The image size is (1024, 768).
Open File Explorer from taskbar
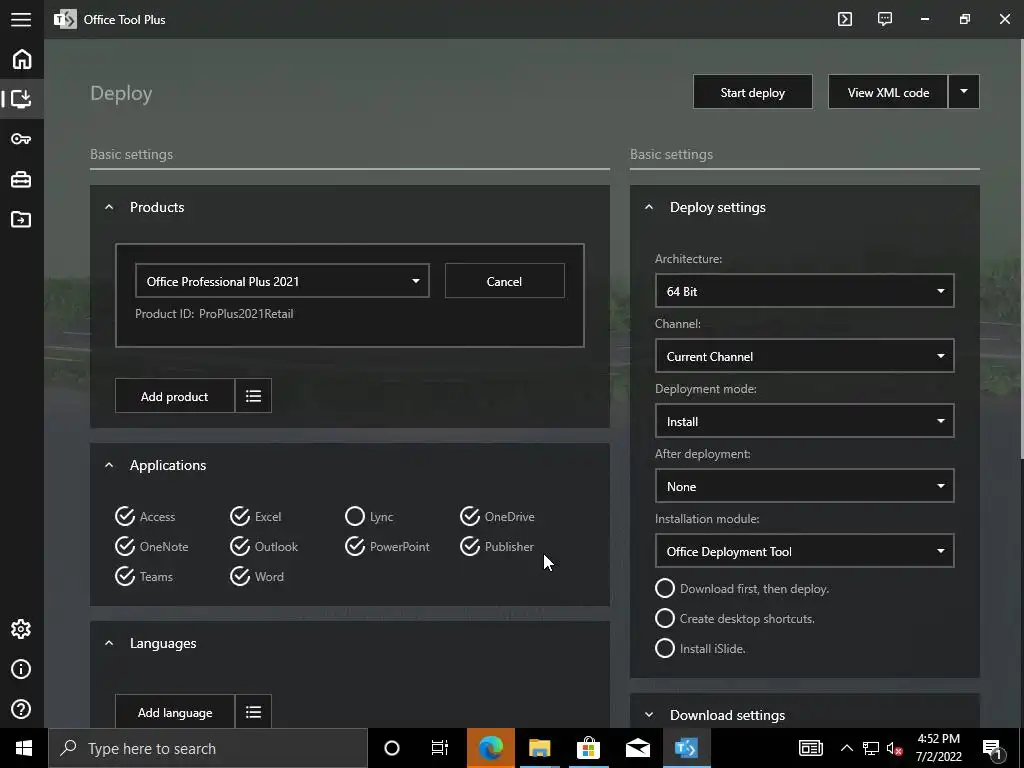pos(539,748)
